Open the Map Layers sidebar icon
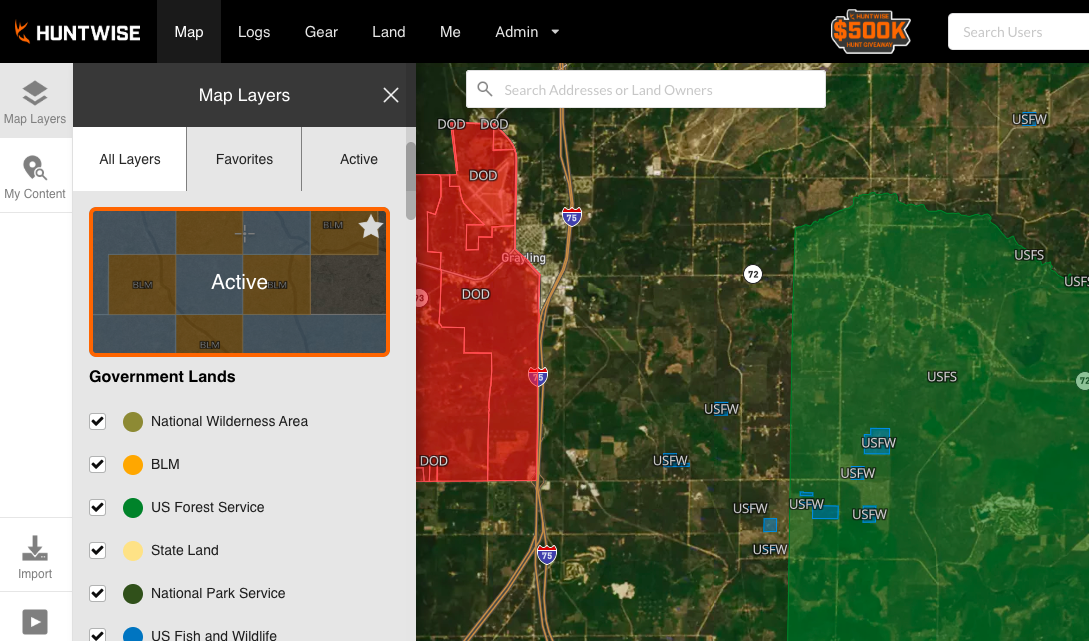 tap(35, 101)
